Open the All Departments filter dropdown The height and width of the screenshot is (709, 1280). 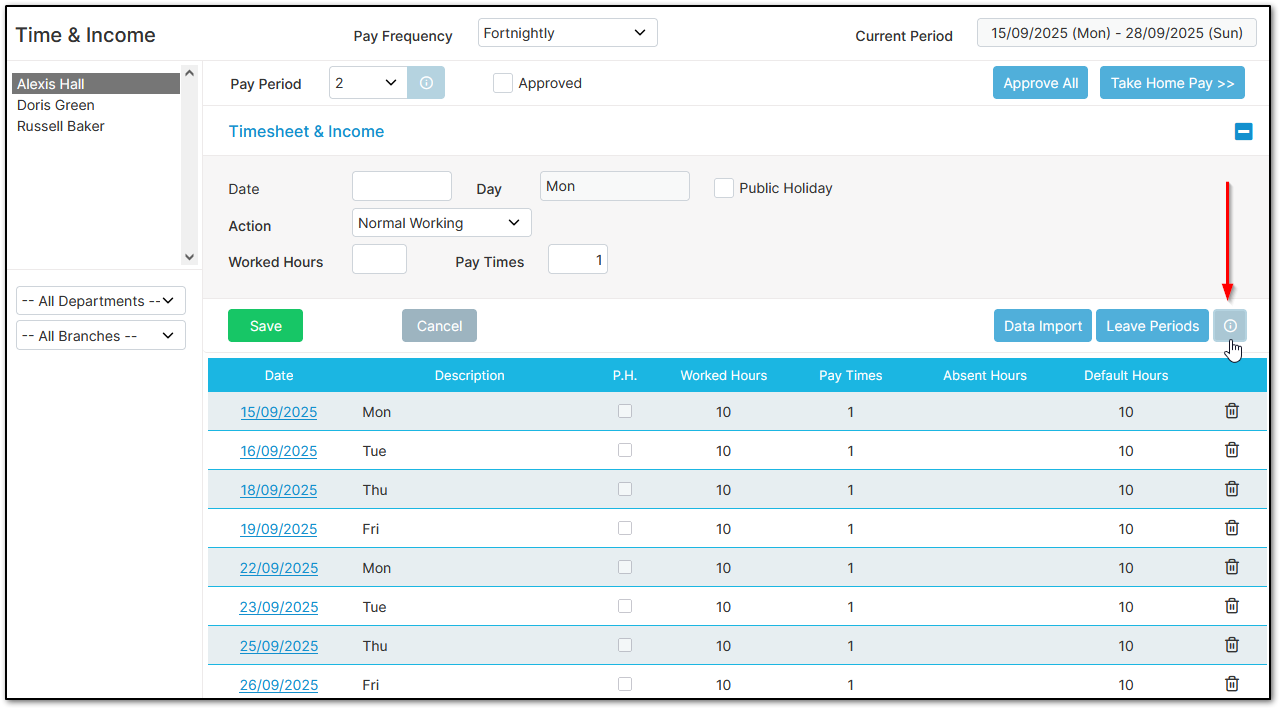tap(101, 301)
